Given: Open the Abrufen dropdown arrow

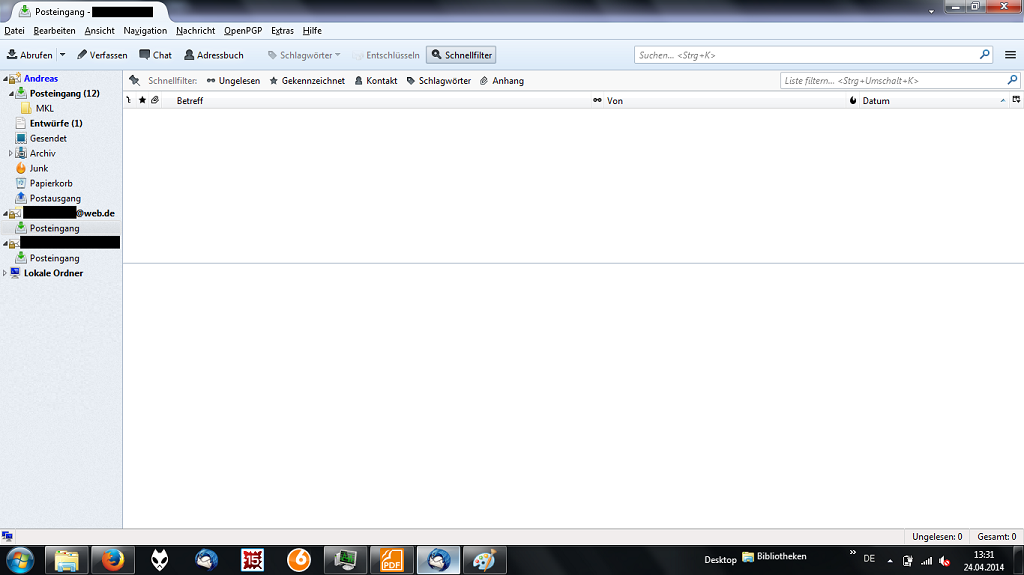Looking at the screenshot, I should click(63, 55).
